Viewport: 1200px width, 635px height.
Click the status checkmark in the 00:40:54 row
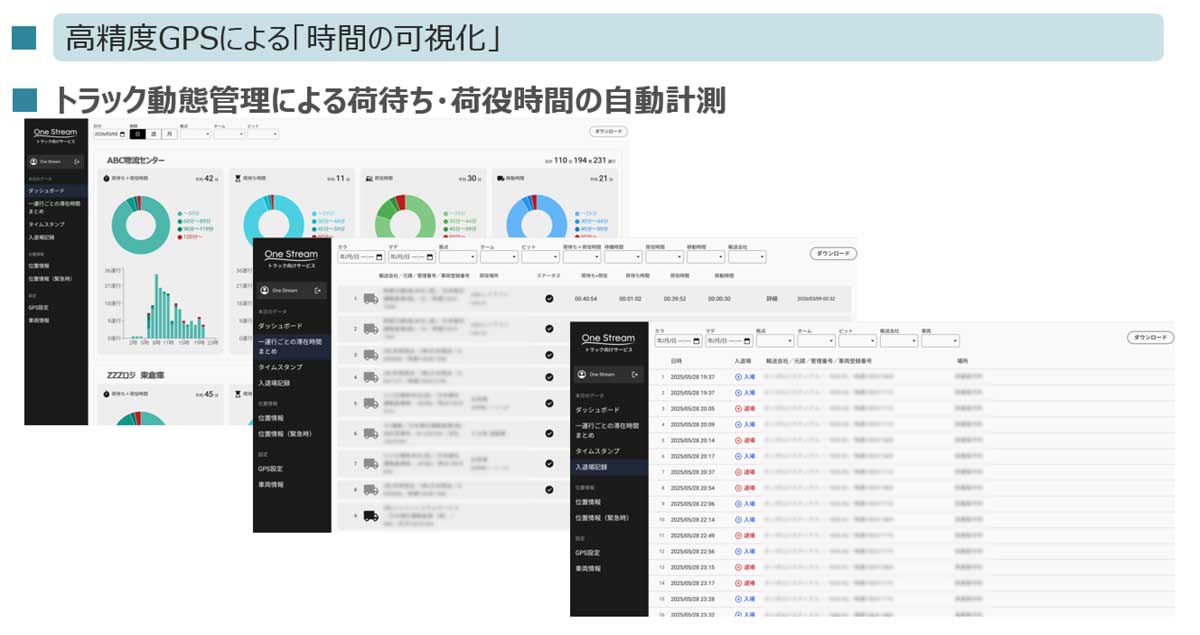[549, 298]
